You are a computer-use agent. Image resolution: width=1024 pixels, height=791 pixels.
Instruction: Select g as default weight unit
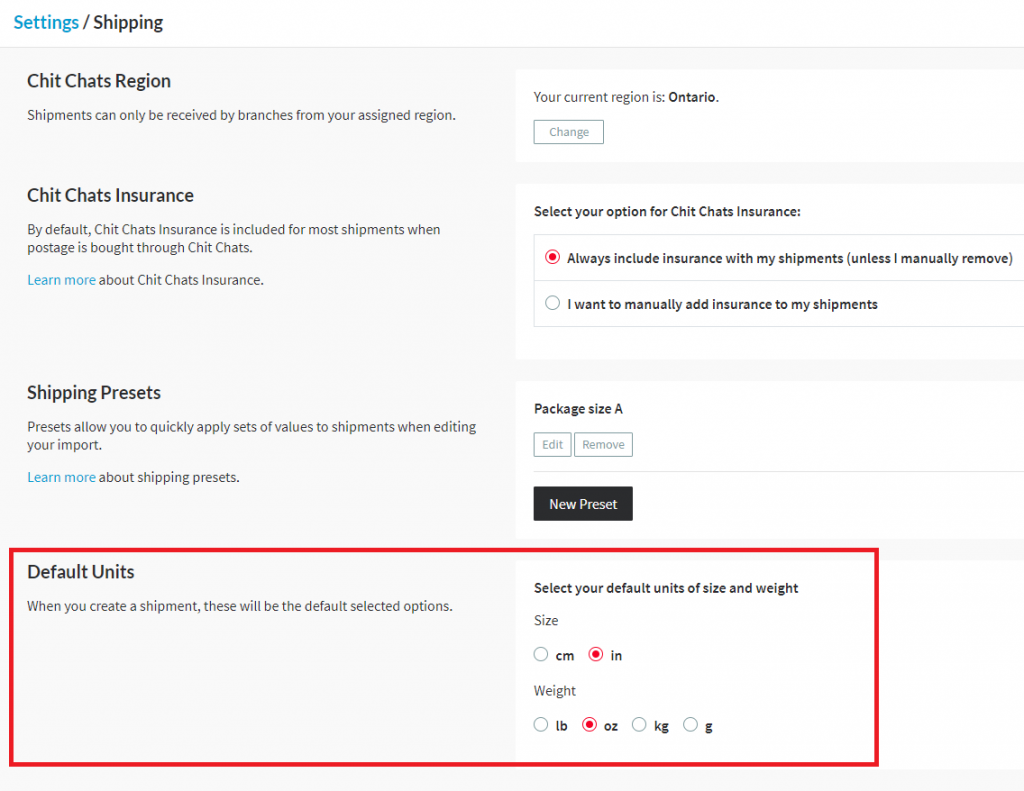coord(690,724)
